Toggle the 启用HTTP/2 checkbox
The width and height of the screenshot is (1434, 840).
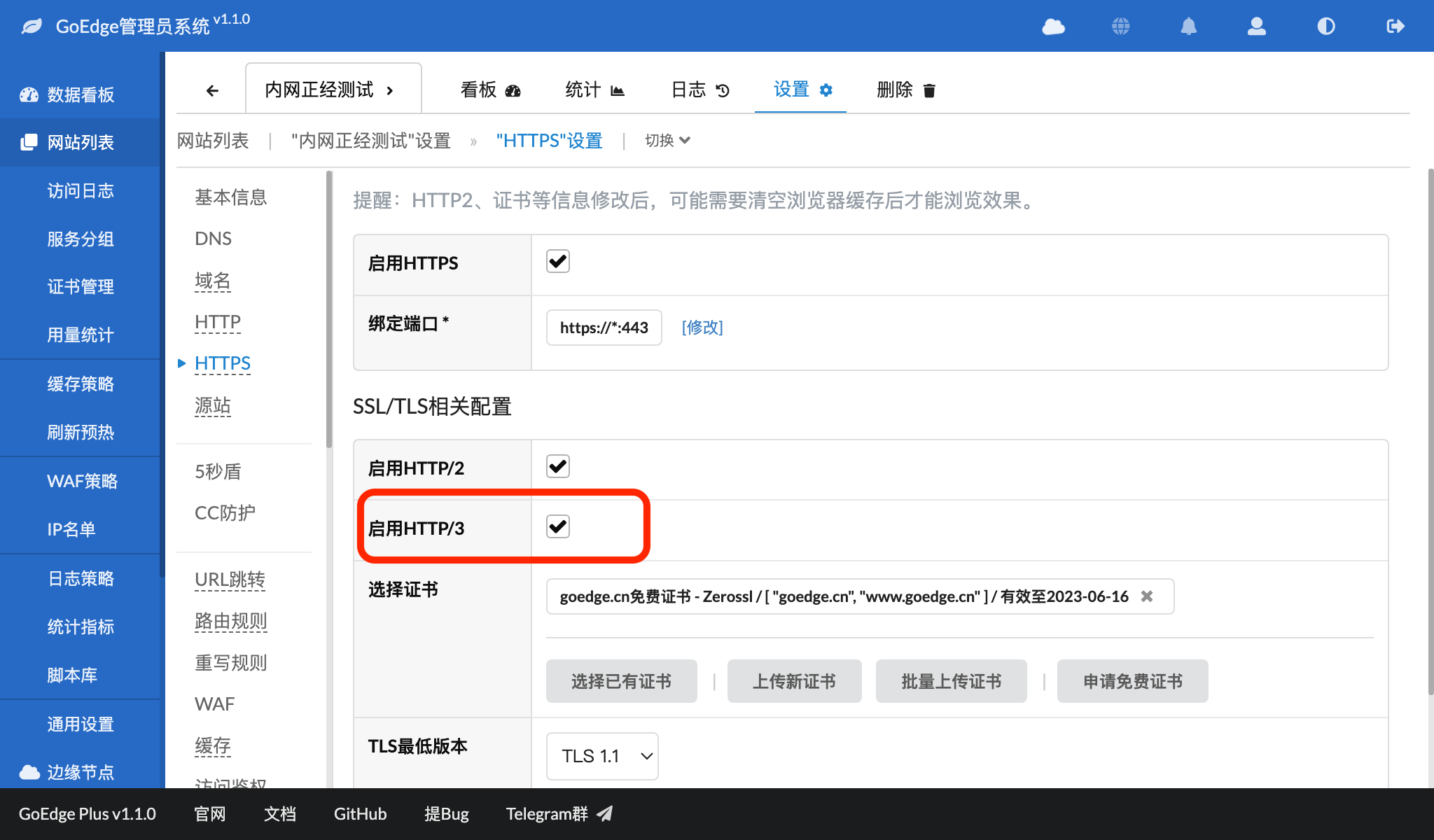557,465
